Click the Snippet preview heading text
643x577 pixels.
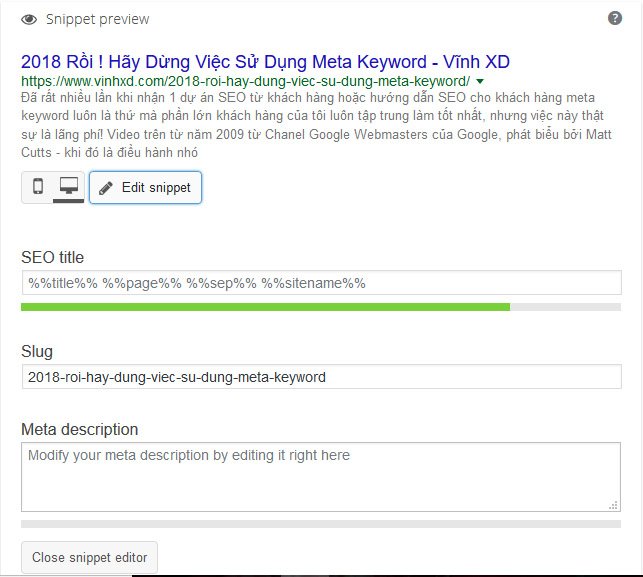(x=97, y=19)
